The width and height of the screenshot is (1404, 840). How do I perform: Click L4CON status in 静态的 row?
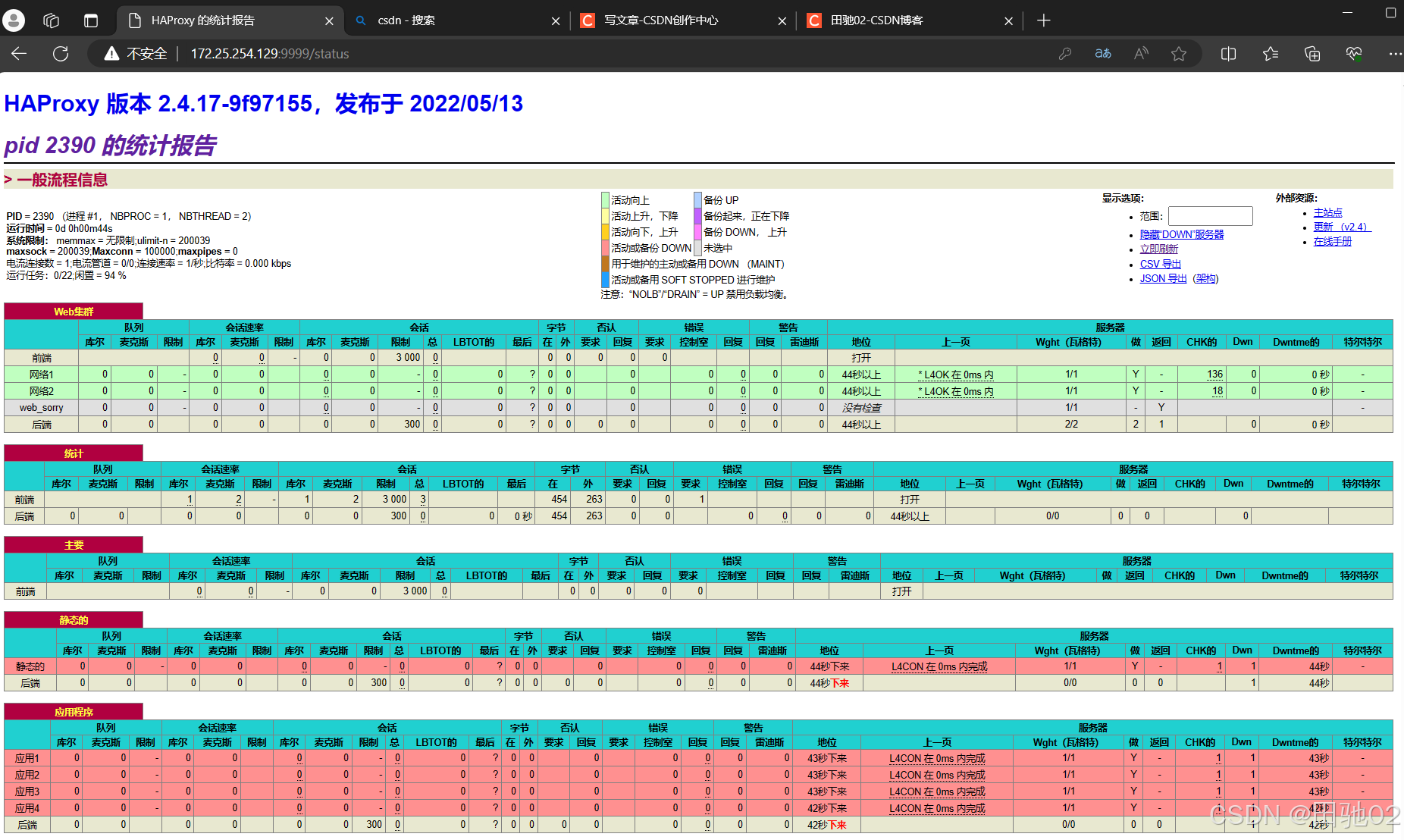click(x=939, y=666)
